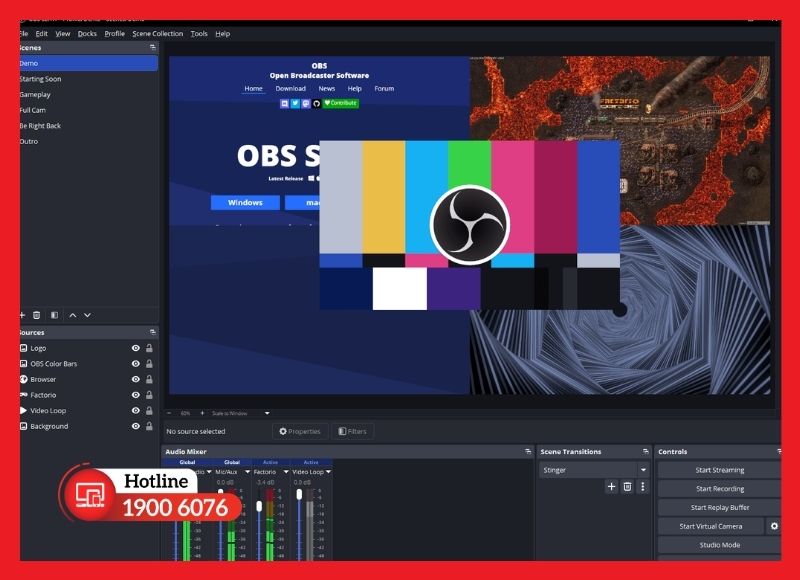The height and width of the screenshot is (580, 800).
Task: Hide the OBS Color Bars source
Action: coord(136,364)
